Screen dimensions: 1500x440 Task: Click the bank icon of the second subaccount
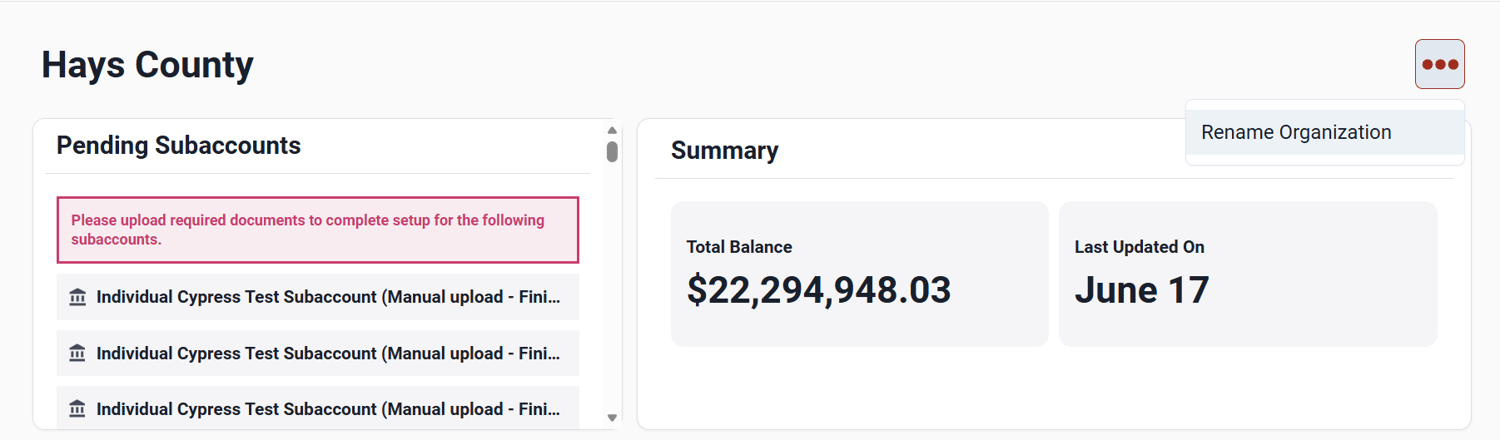(x=77, y=353)
